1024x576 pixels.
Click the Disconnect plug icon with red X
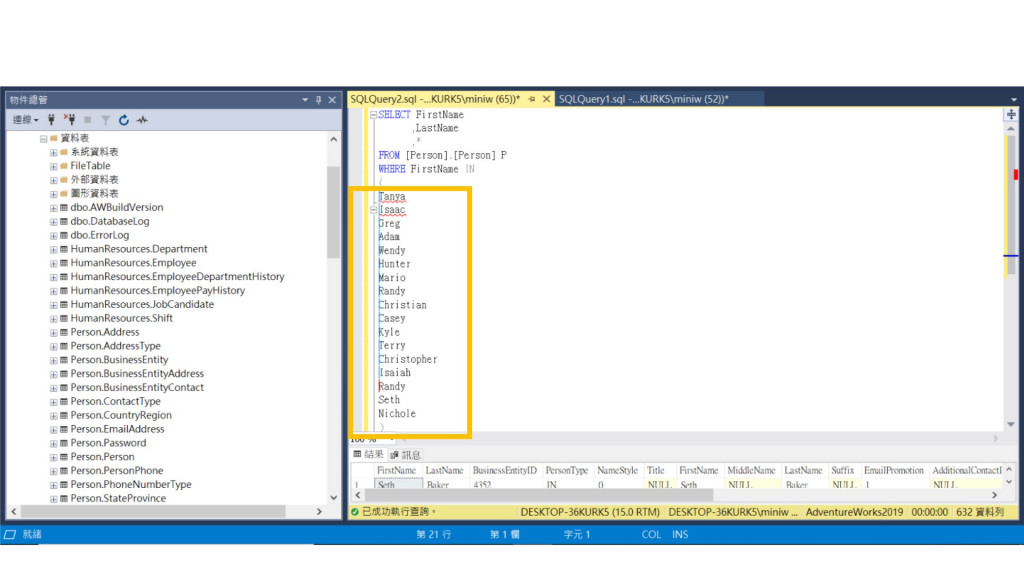coord(69,120)
